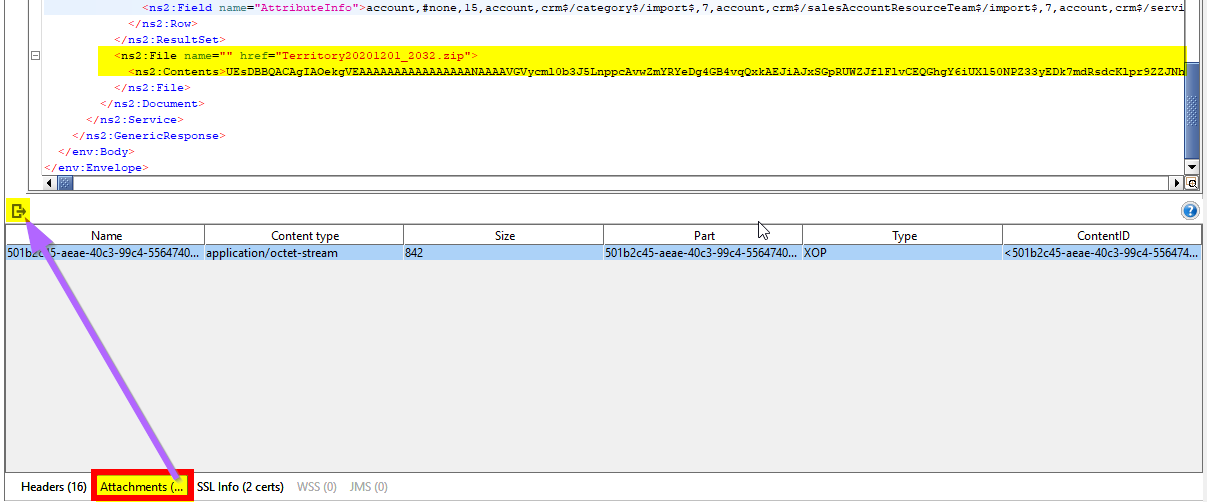Screen dimensions: 1207x502
Task: Click the horizontal scrollbar left arrow
Action: pos(51,184)
